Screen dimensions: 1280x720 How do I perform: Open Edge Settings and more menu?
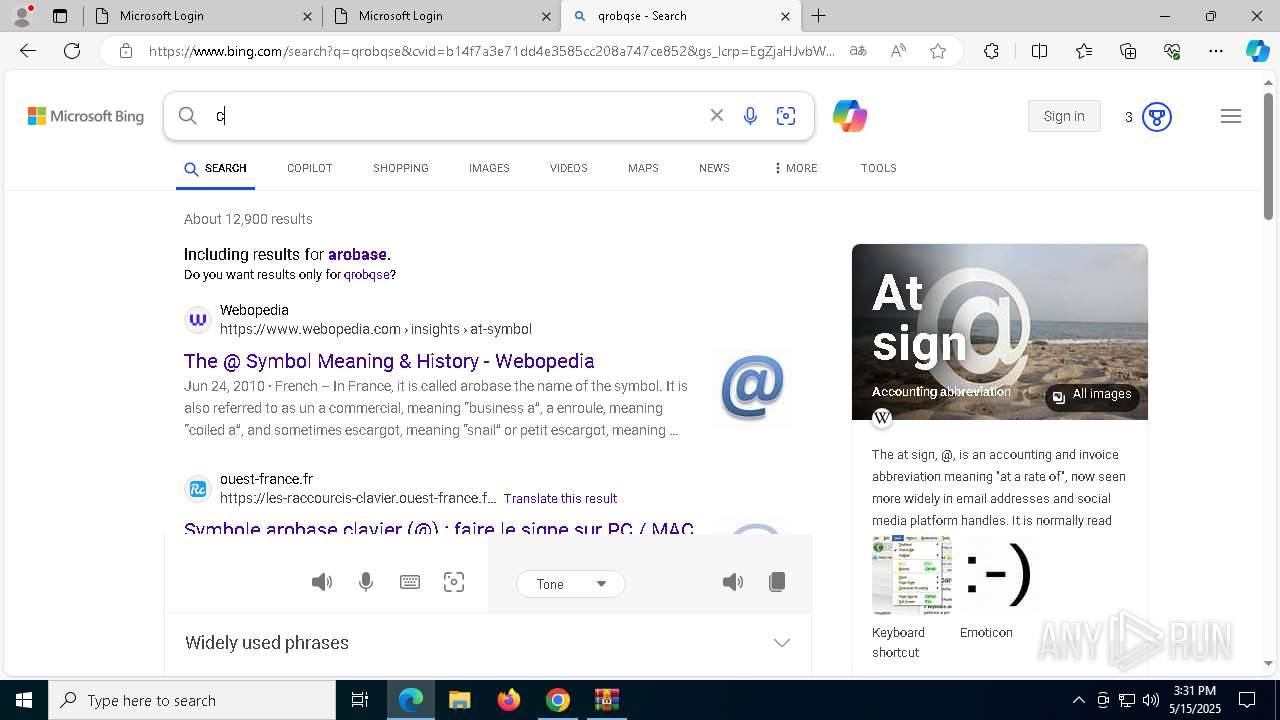1216,51
